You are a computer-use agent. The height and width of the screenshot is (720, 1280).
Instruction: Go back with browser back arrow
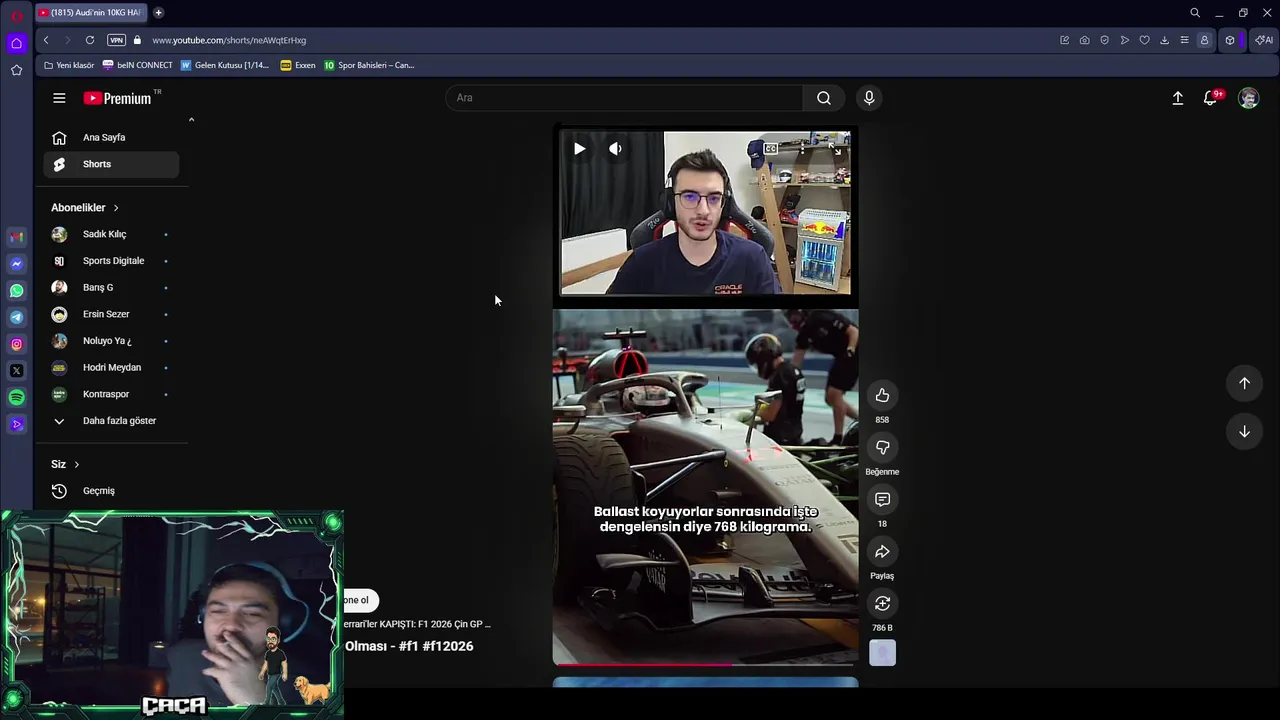tap(46, 40)
